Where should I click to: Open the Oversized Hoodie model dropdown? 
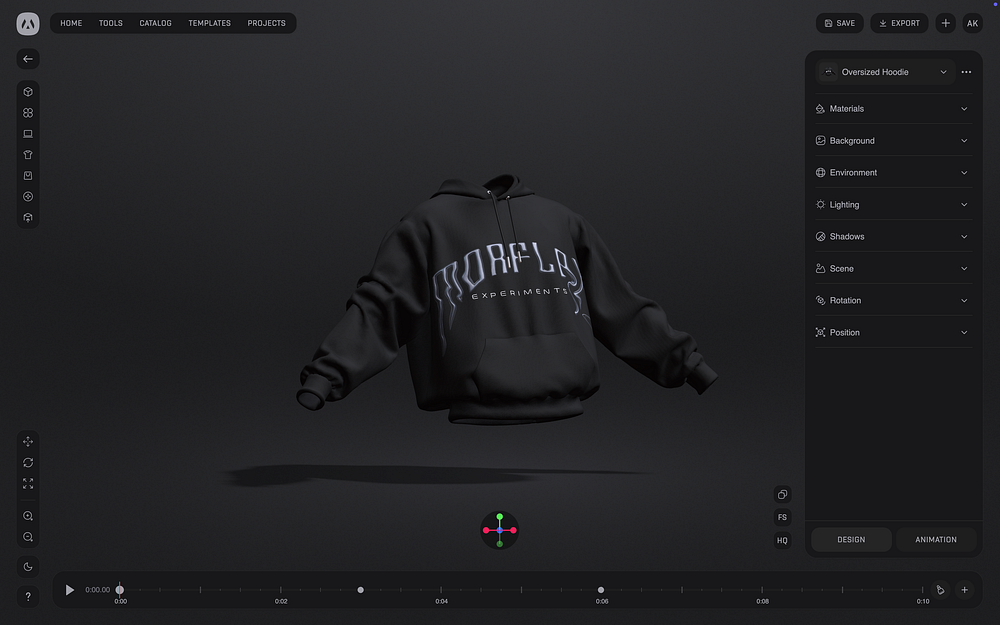[x=886, y=72]
